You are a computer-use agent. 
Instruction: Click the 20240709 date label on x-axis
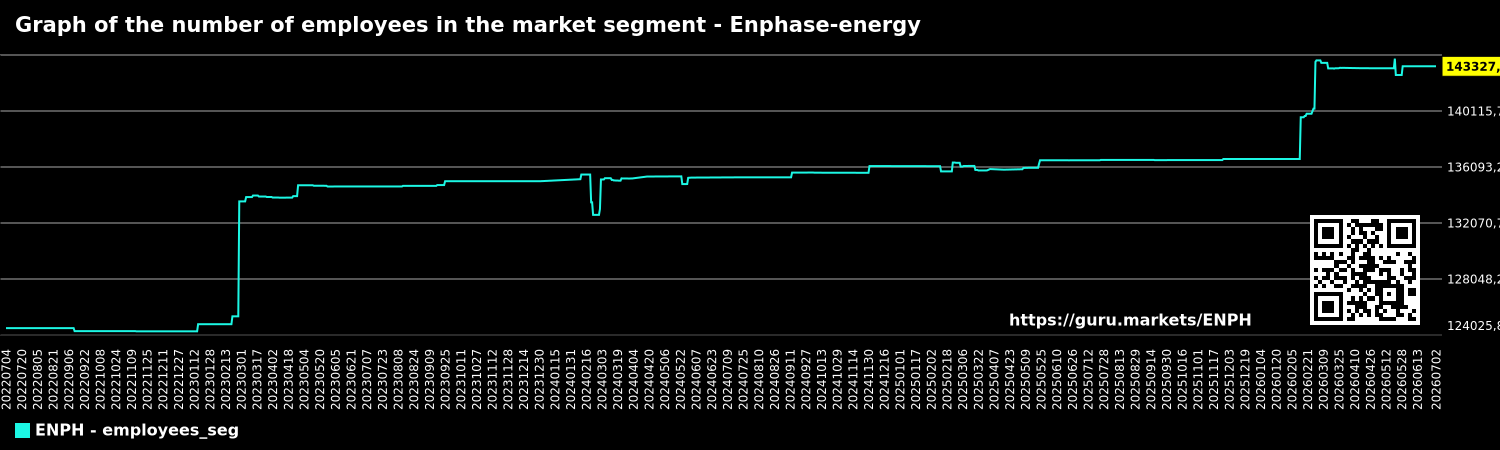(729, 378)
